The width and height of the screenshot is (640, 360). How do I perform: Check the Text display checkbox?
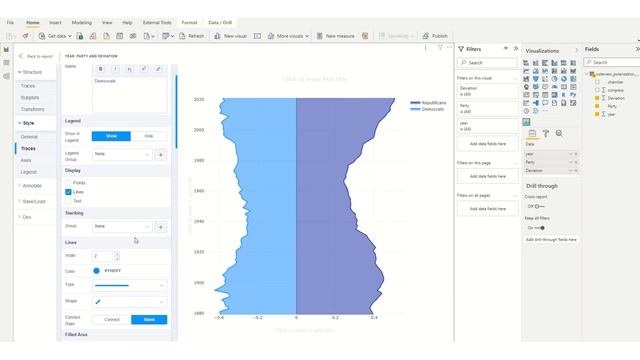click(x=68, y=201)
